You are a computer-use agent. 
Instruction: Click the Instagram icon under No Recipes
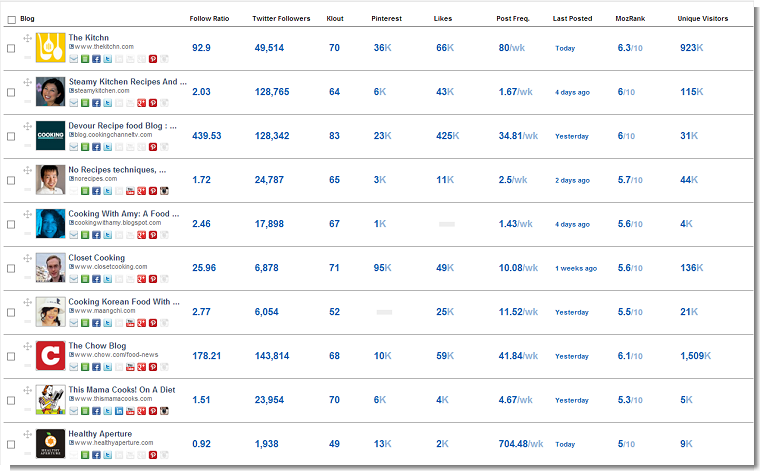(164, 191)
